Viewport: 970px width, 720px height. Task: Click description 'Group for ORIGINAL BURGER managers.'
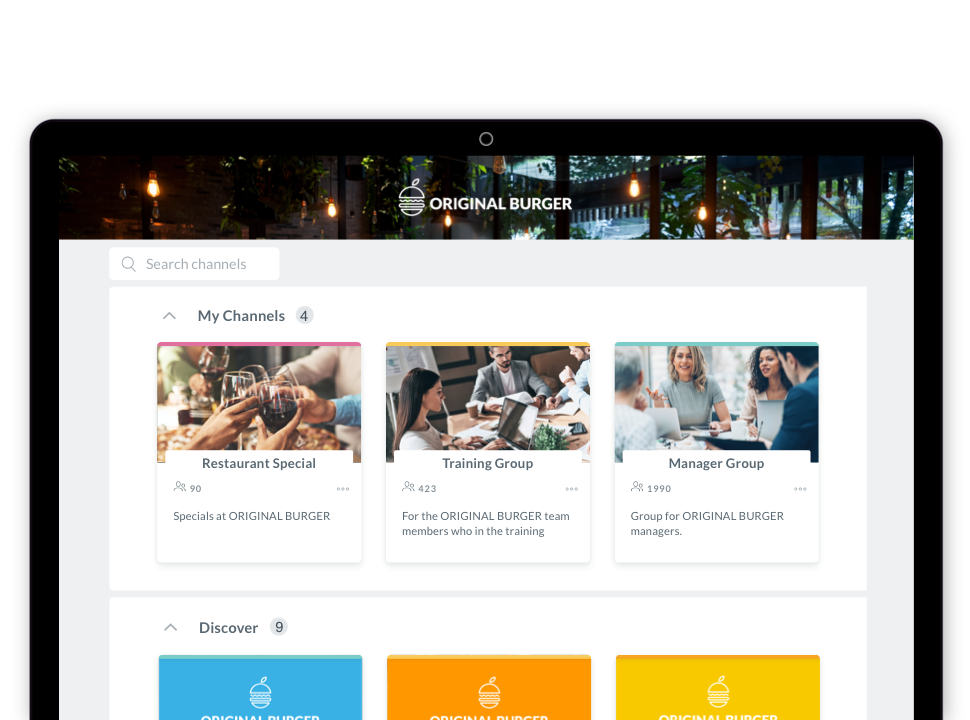click(707, 523)
